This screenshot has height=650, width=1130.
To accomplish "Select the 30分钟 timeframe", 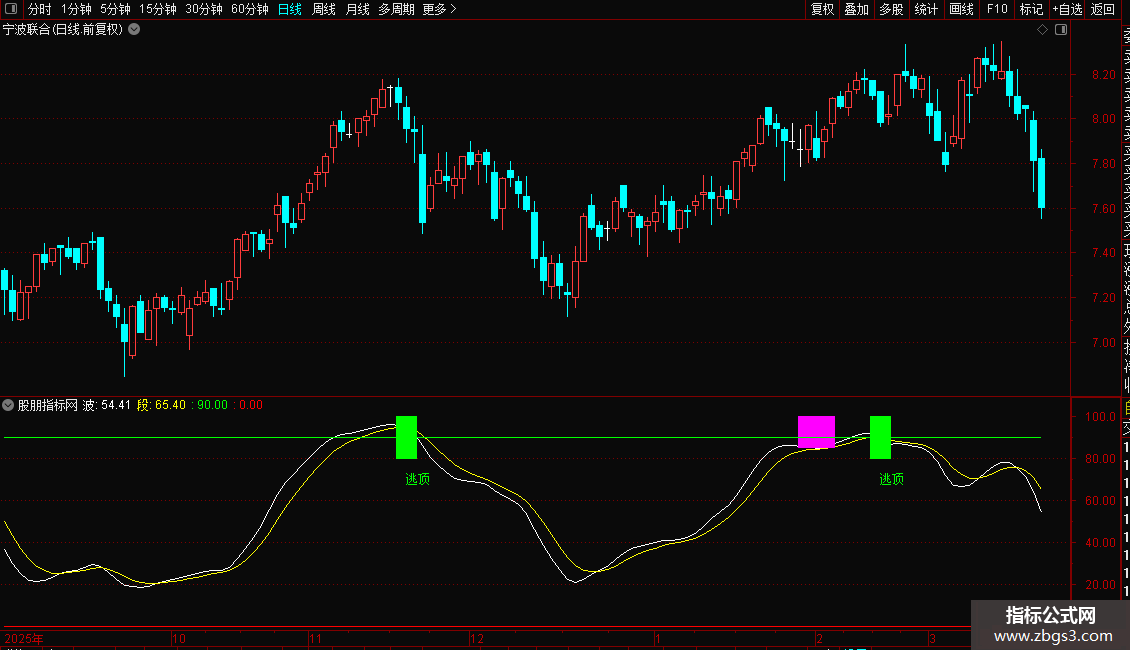I will click(x=204, y=9).
